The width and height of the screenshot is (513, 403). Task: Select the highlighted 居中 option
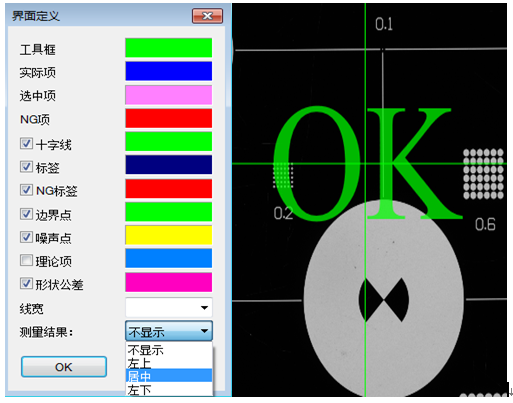[x=169, y=376]
